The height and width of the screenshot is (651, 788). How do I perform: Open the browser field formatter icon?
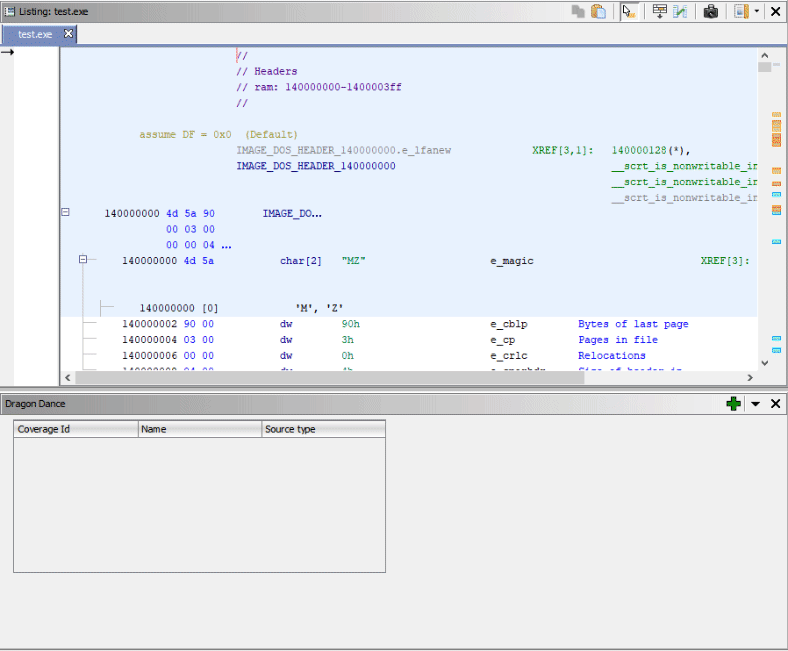point(659,11)
